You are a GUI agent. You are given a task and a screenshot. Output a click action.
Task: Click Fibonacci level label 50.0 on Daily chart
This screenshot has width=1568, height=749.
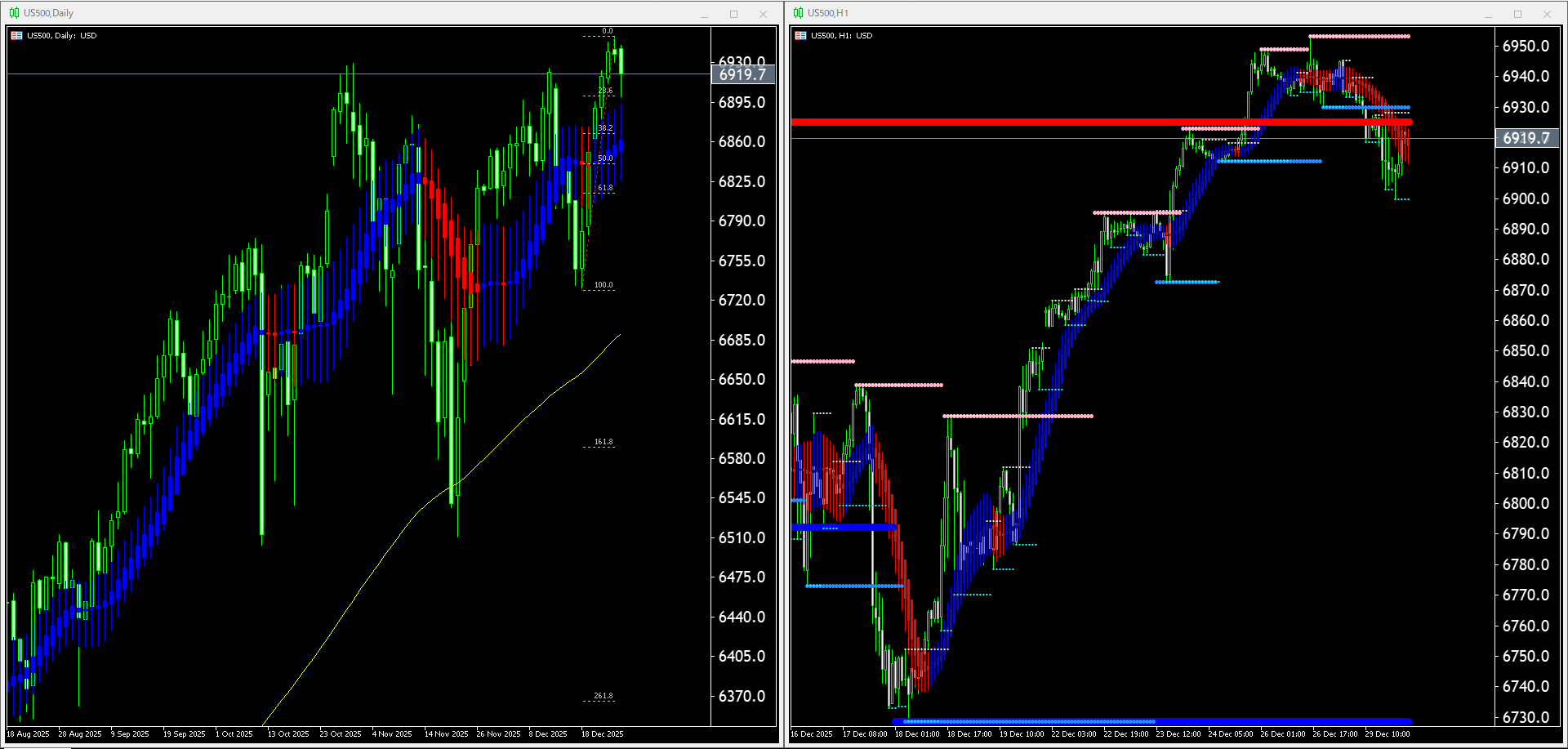click(605, 158)
